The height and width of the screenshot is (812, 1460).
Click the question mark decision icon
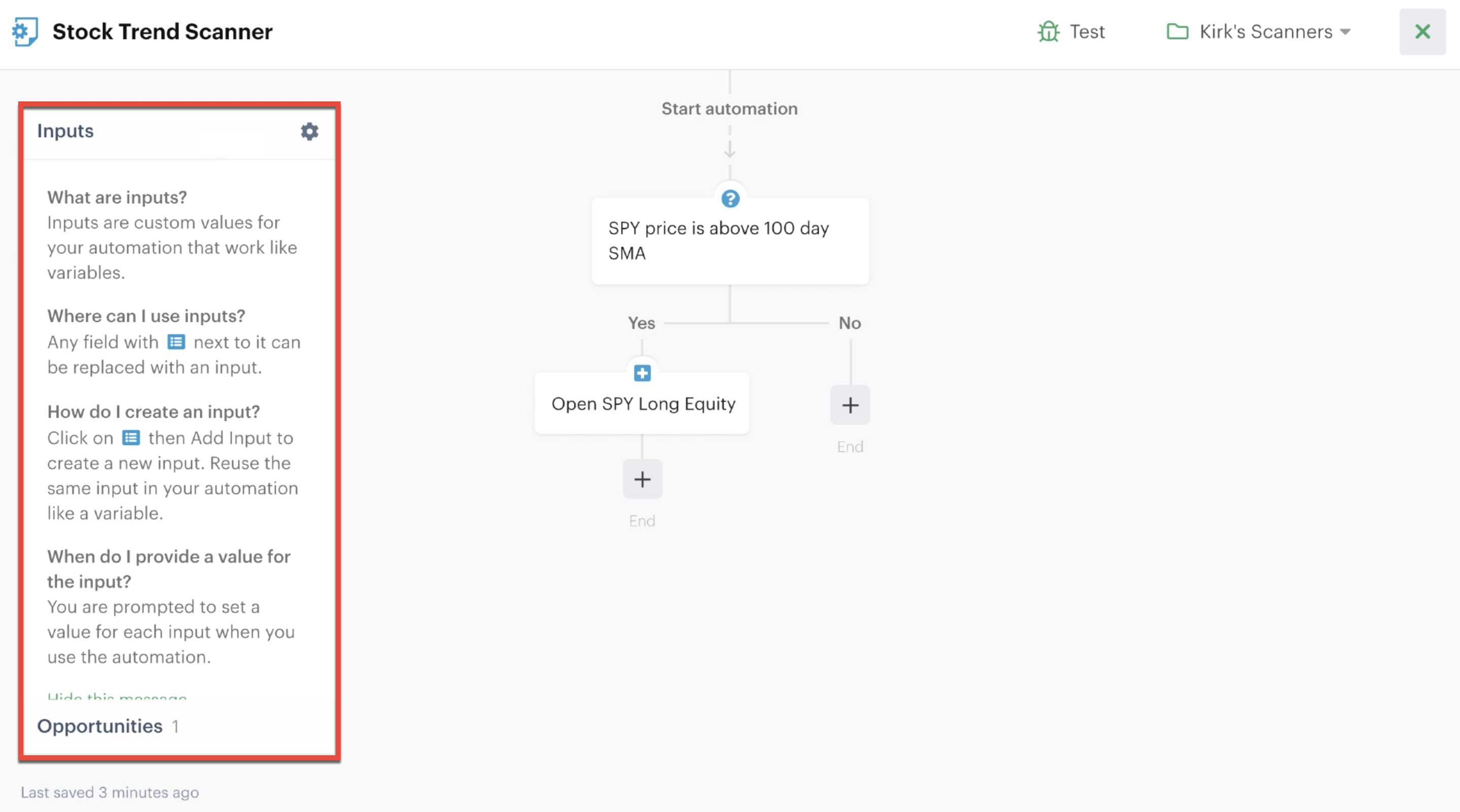(x=730, y=199)
